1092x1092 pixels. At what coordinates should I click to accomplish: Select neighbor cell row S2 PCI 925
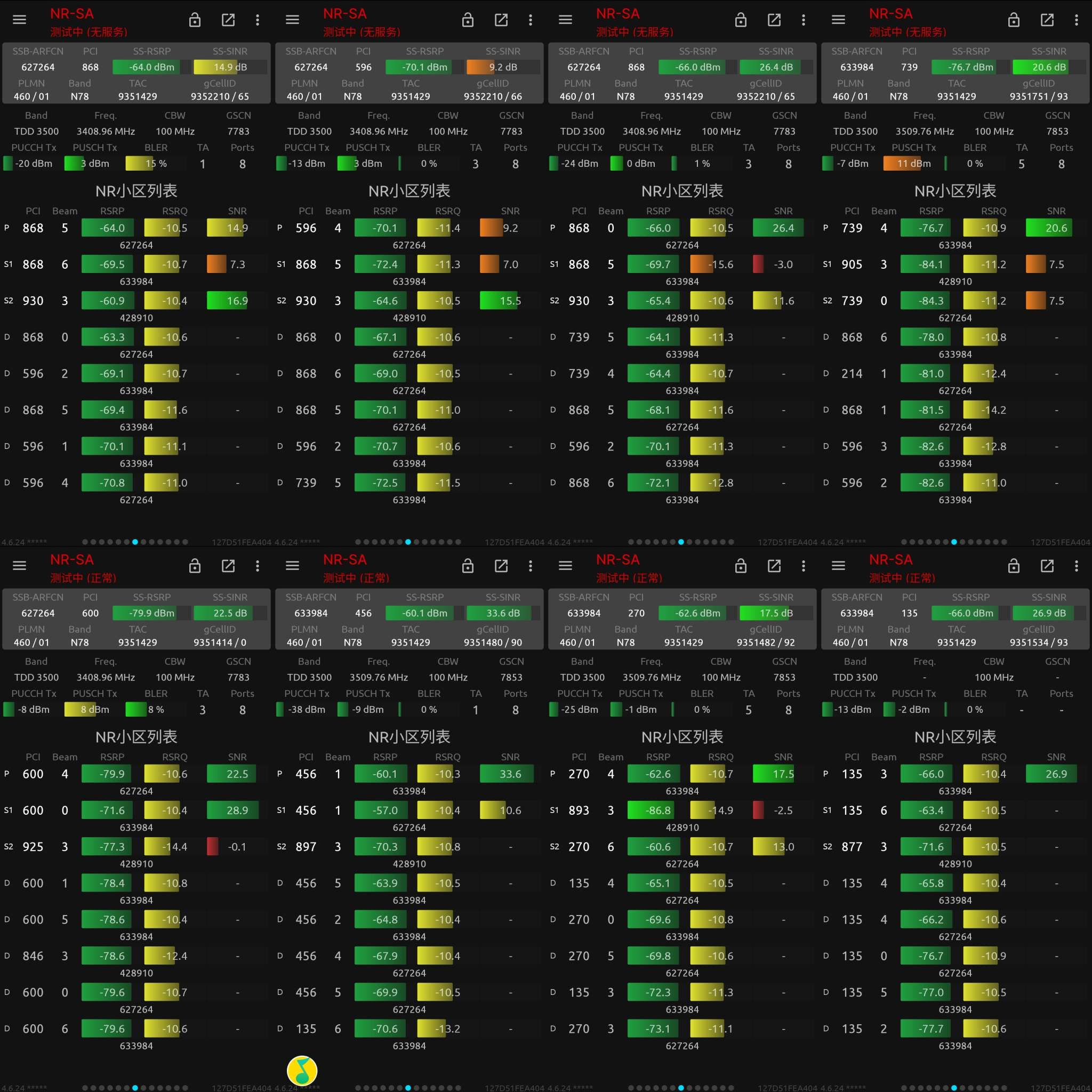136,853
